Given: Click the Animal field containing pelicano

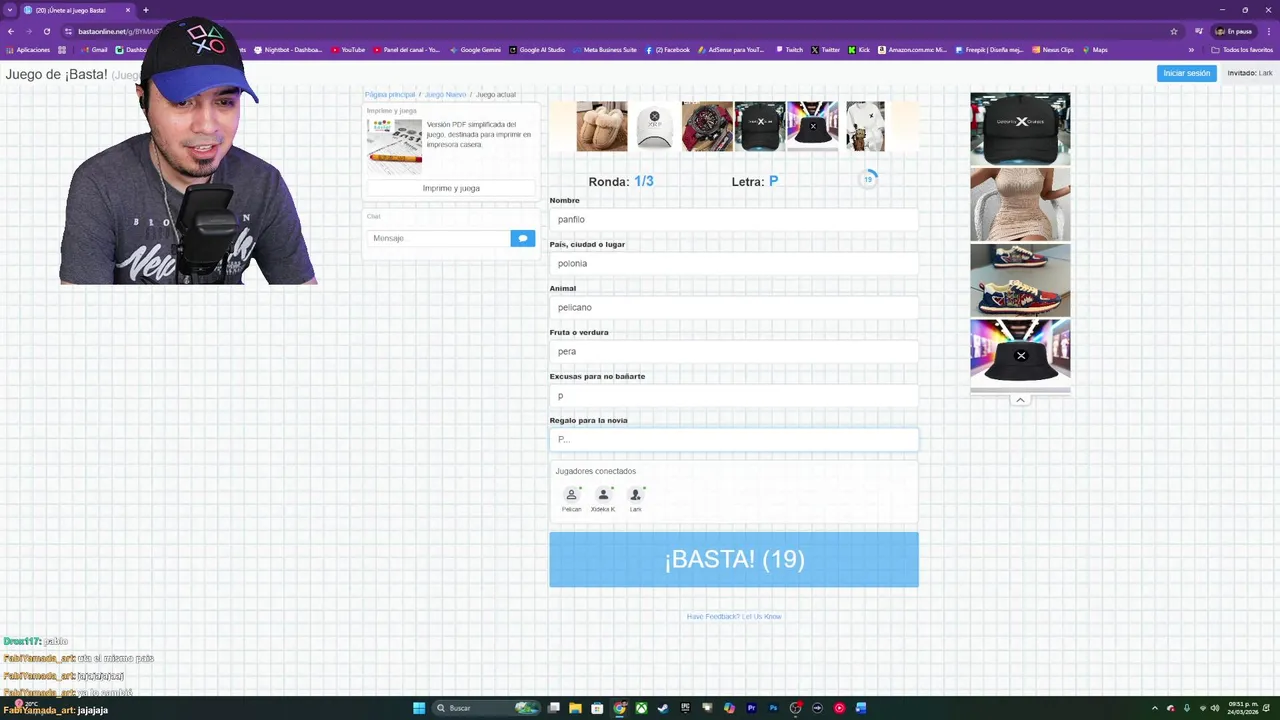Looking at the screenshot, I should point(734,307).
